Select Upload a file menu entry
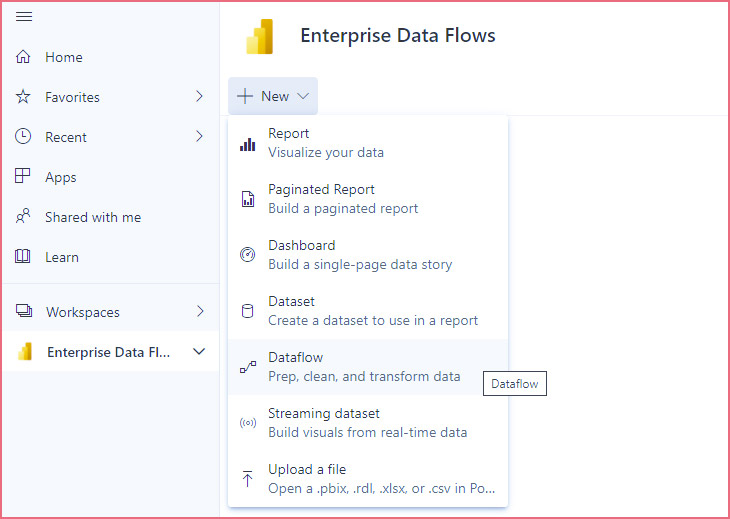Image resolution: width=730 pixels, height=519 pixels. point(368,479)
